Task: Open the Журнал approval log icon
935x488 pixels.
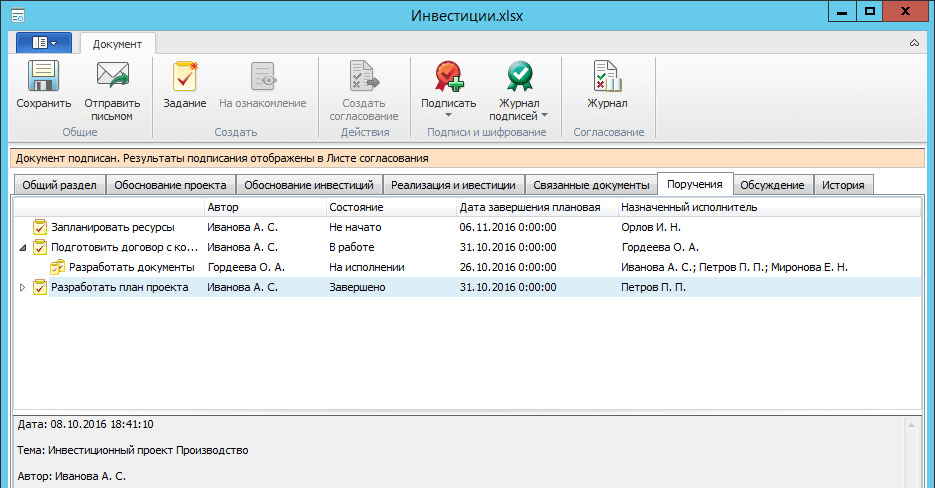Action: tap(607, 77)
